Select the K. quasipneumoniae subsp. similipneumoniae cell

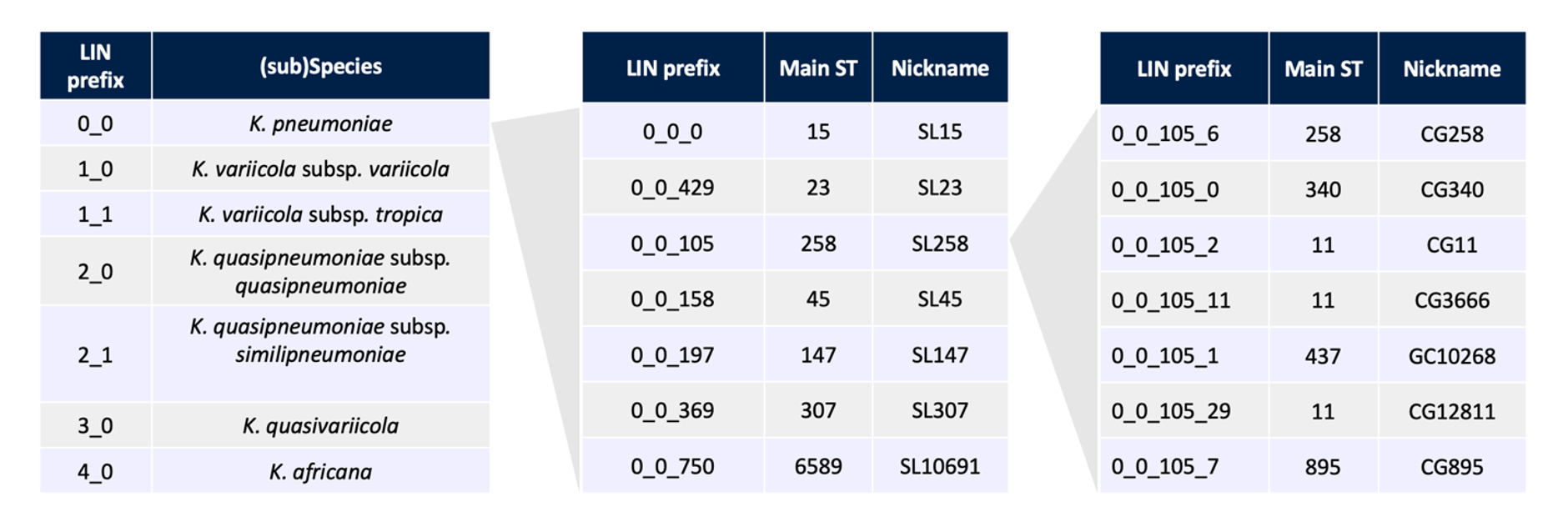(320, 340)
